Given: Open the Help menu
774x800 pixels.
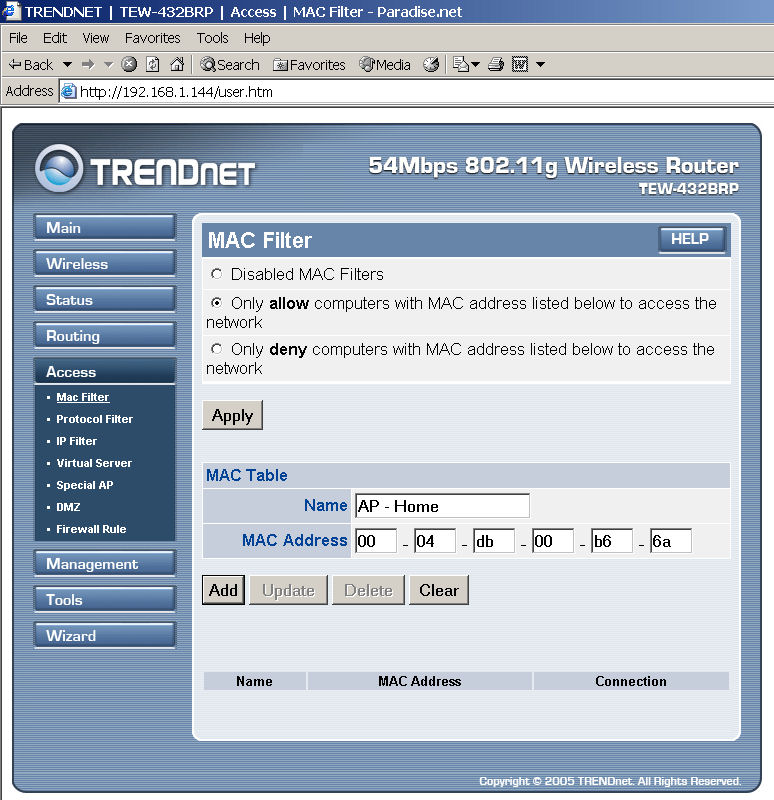Looking at the screenshot, I should (257, 38).
